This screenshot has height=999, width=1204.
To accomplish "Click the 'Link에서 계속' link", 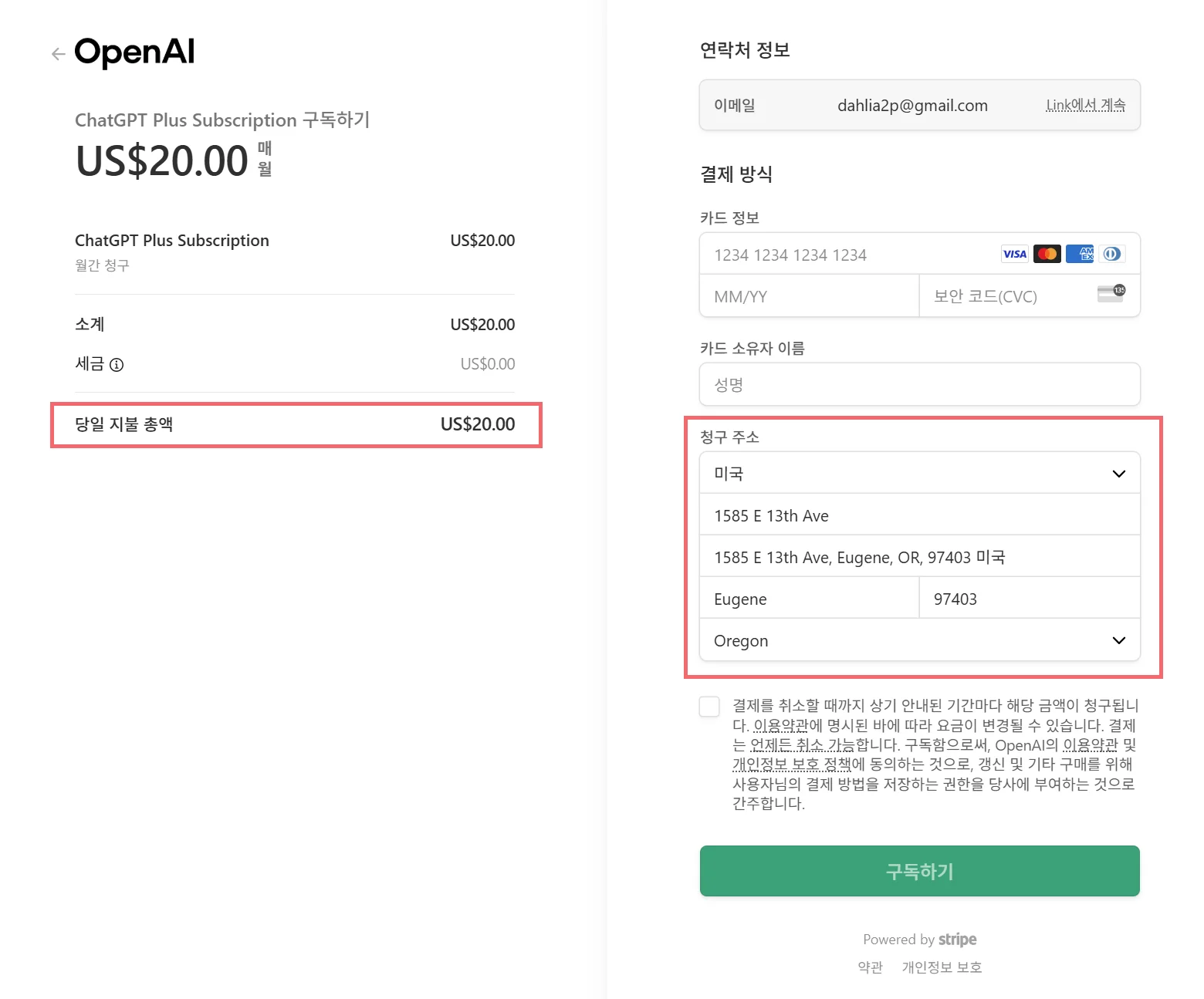I will click(x=1085, y=106).
